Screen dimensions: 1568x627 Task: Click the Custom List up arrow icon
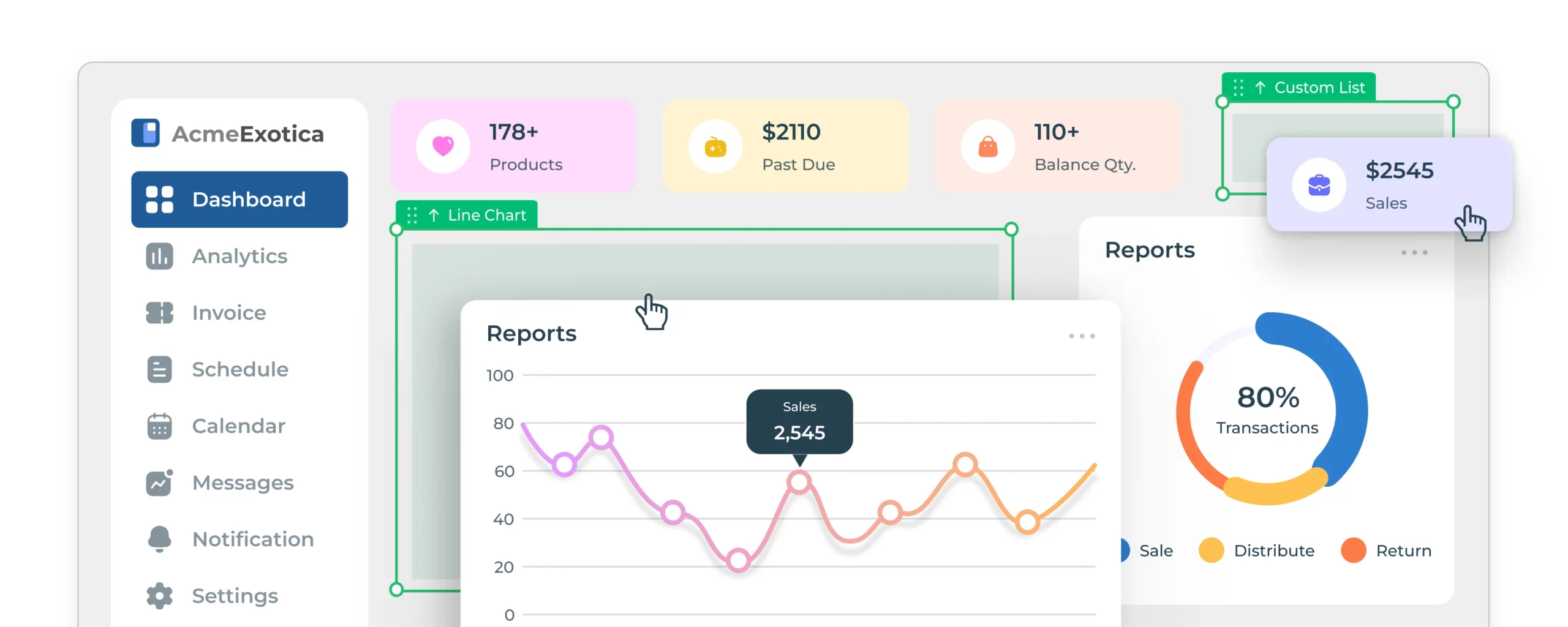point(1260,88)
